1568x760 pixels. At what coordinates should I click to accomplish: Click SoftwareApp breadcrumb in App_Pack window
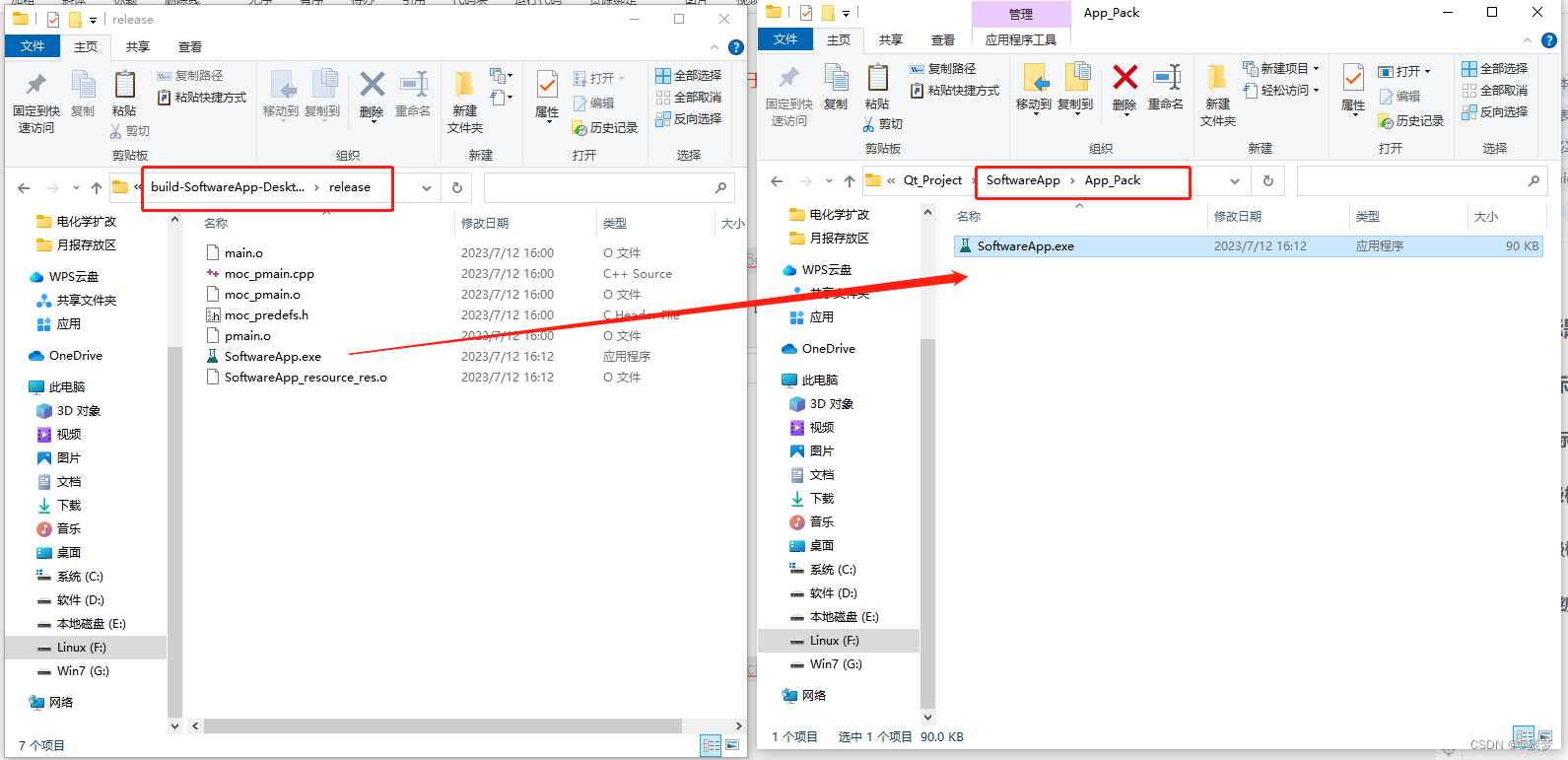point(1023,180)
